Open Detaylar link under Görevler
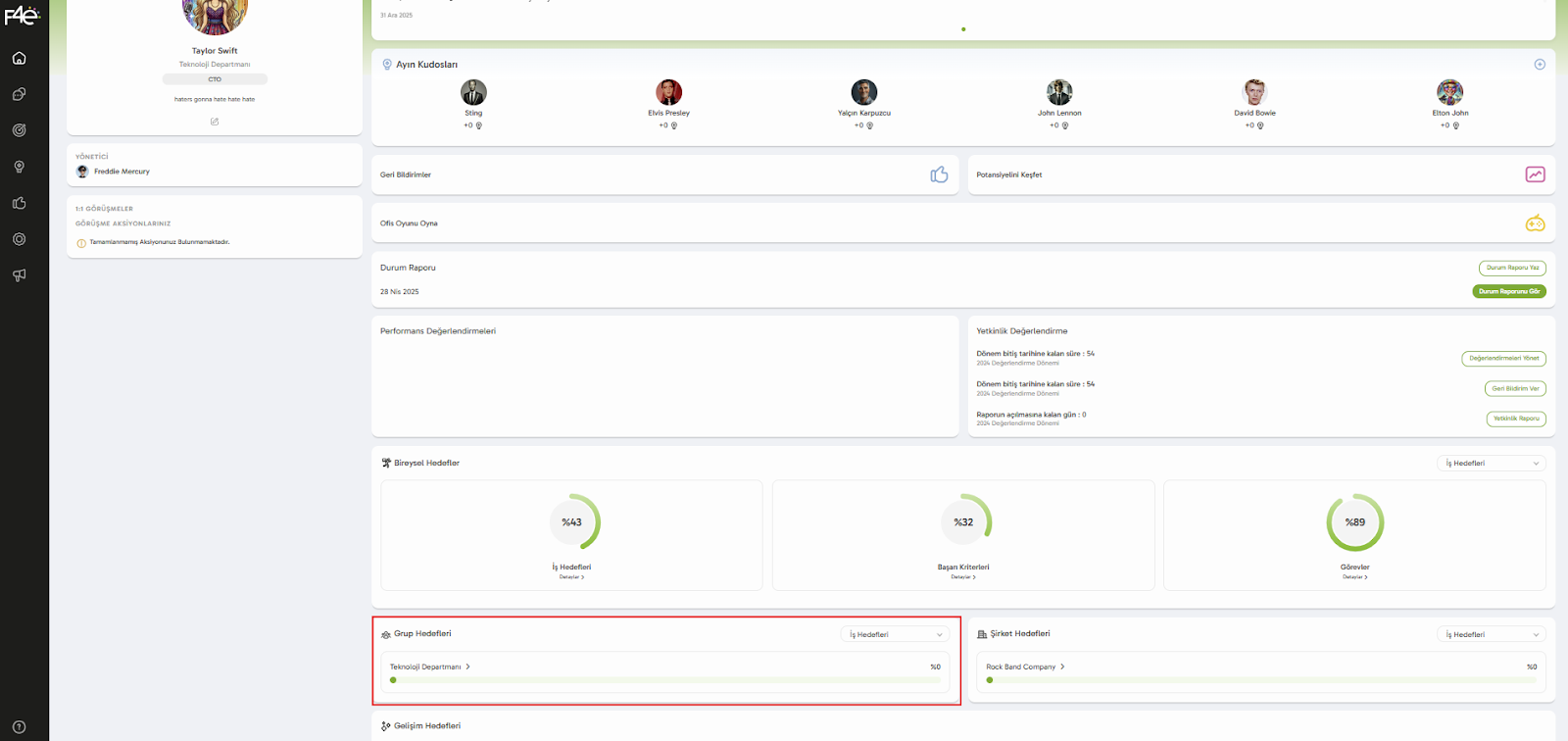1568x741 pixels. [x=1354, y=577]
